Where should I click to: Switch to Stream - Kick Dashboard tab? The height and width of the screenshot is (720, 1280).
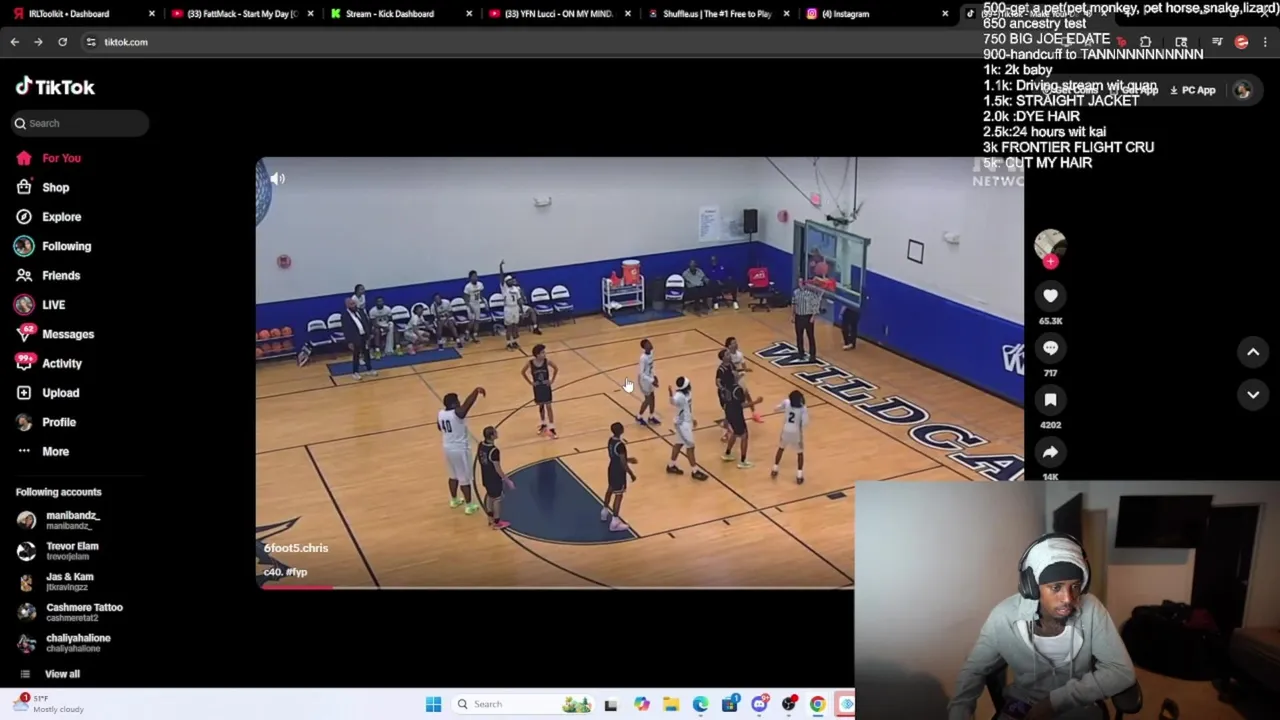[390, 14]
